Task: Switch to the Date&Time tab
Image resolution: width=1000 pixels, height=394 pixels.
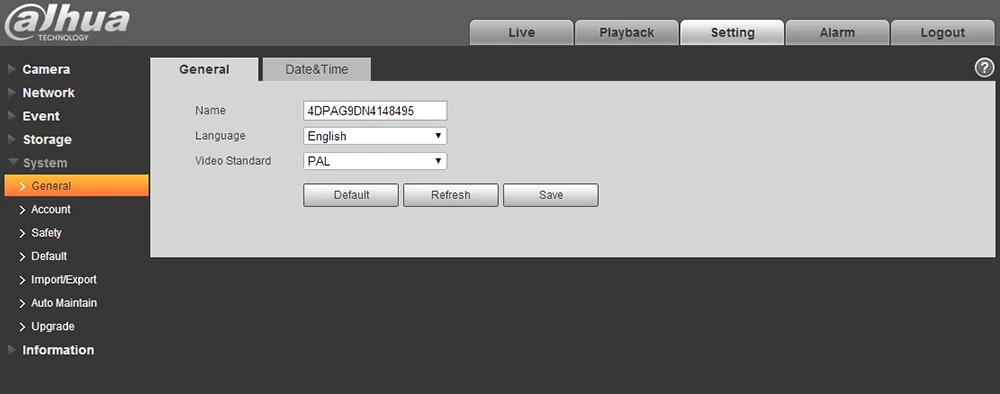Action: [317, 69]
